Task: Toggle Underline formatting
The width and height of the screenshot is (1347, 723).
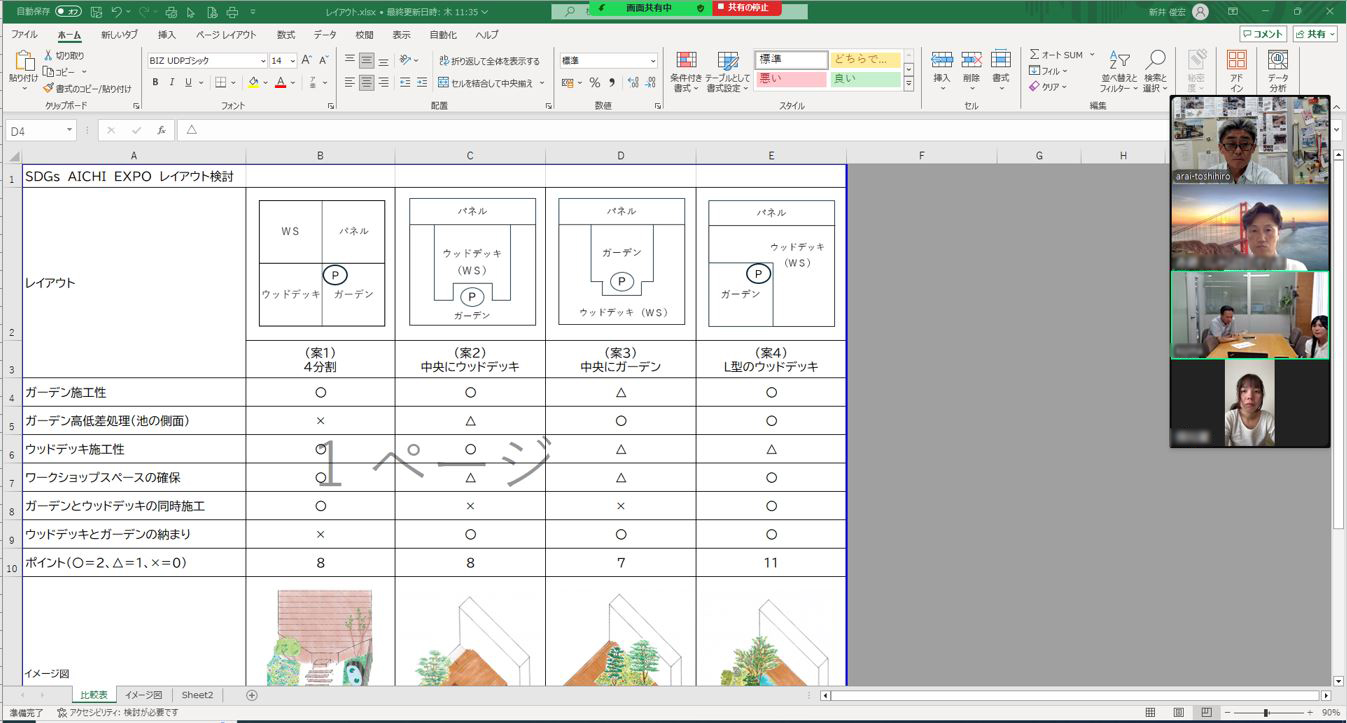Action: tap(189, 82)
